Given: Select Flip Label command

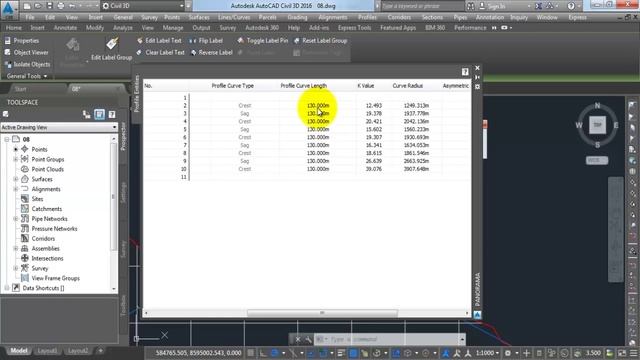Looking at the screenshot, I should pyautogui.click(x=206, y=41).
